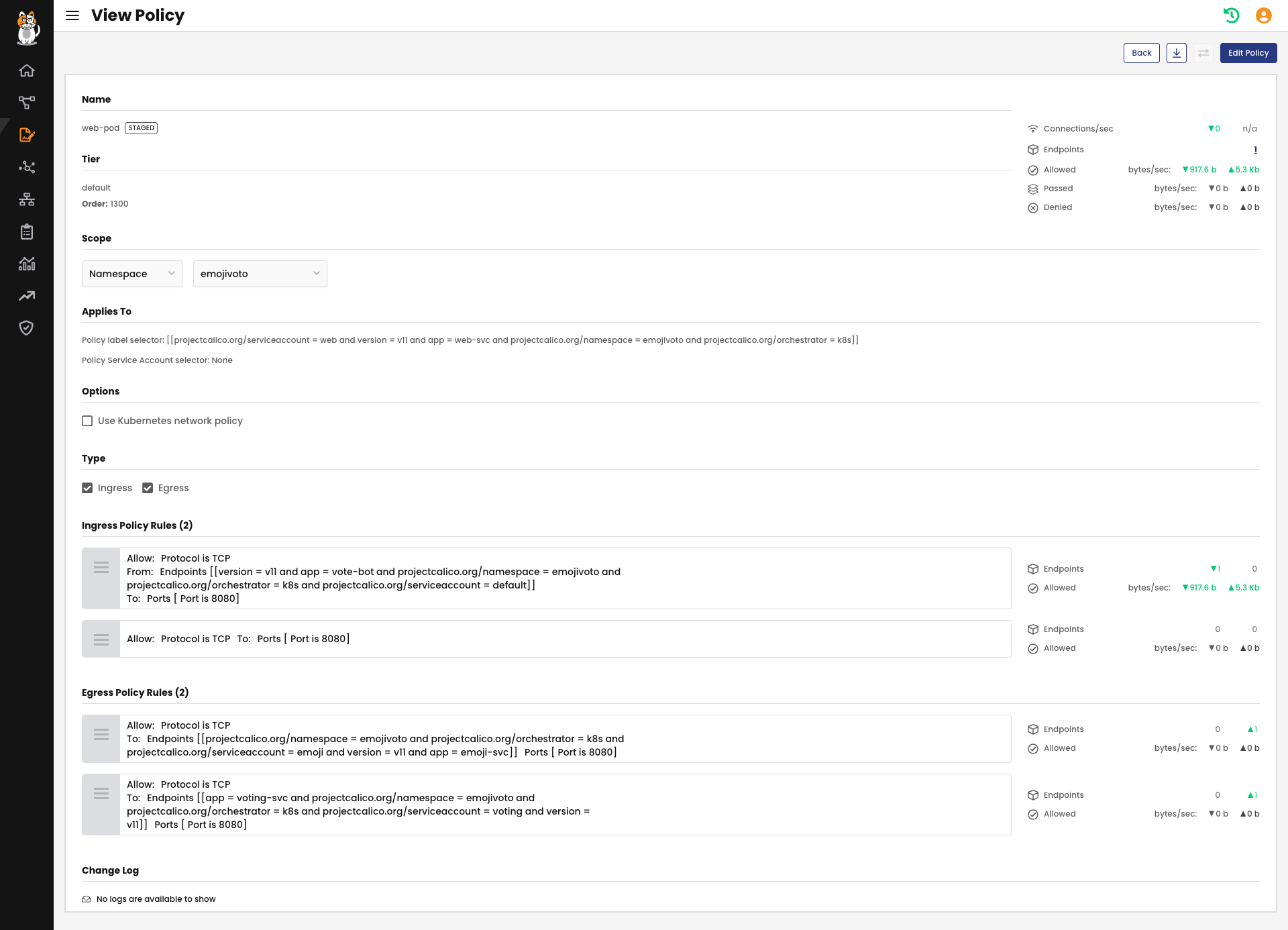Screen dimensions: 1288x930
Task: Click the top Allowed 5.3 Kb value
Action: coord(1244,170)
